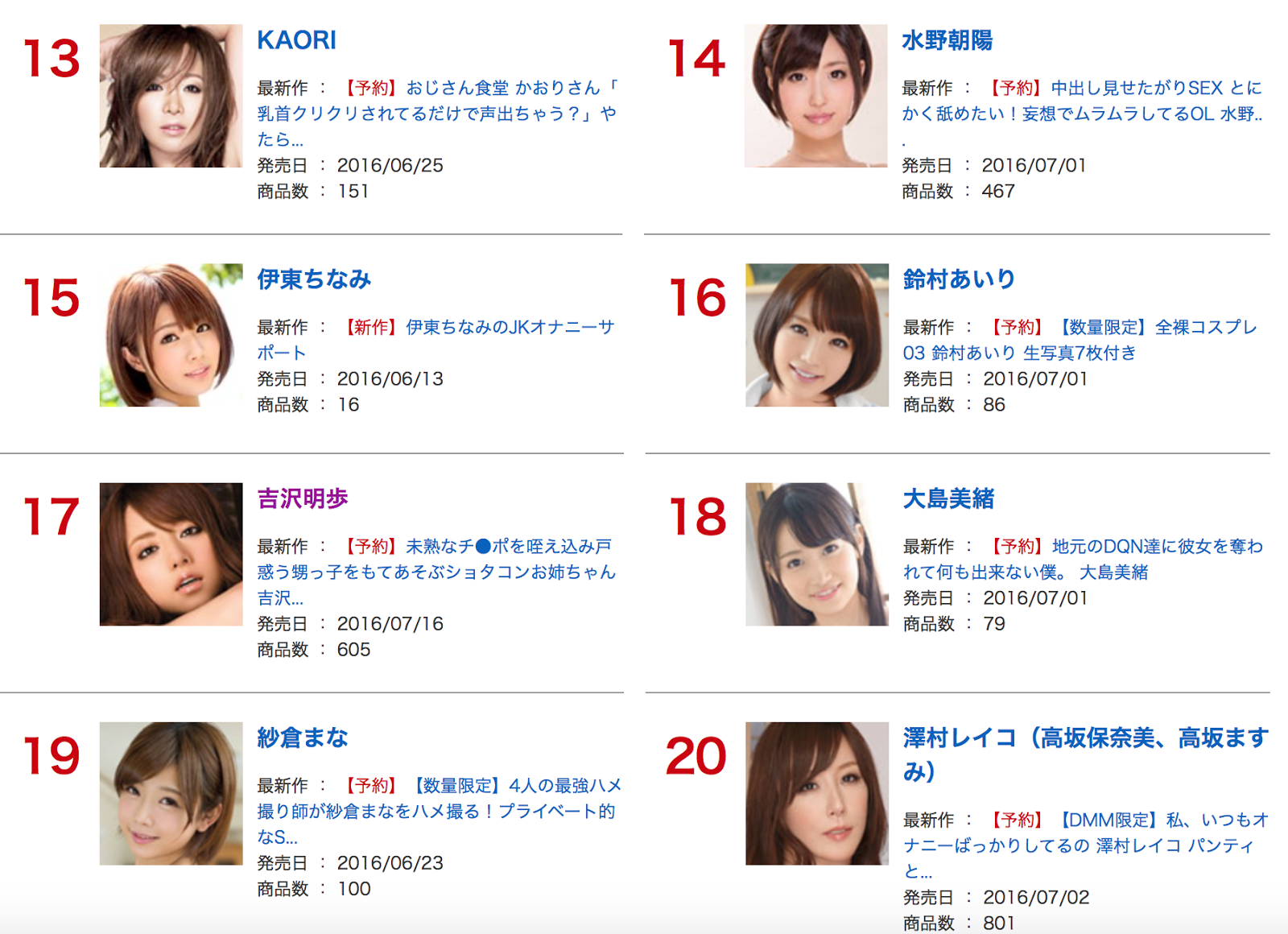
Task: Click the 紗倉まな name link
Action: click(303, 738)
